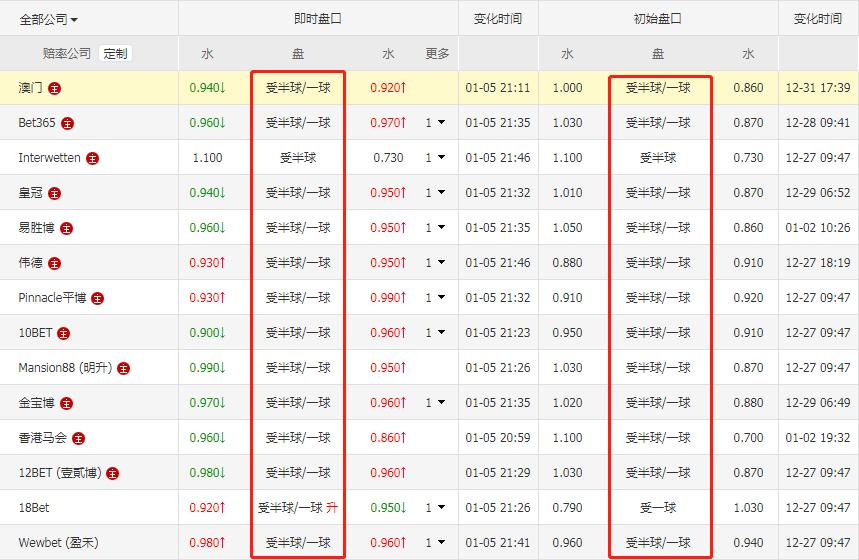Click the 受一球 initial handicap in 18Bet row
Screen dimensions: 859x560
[x=658, y=508]
